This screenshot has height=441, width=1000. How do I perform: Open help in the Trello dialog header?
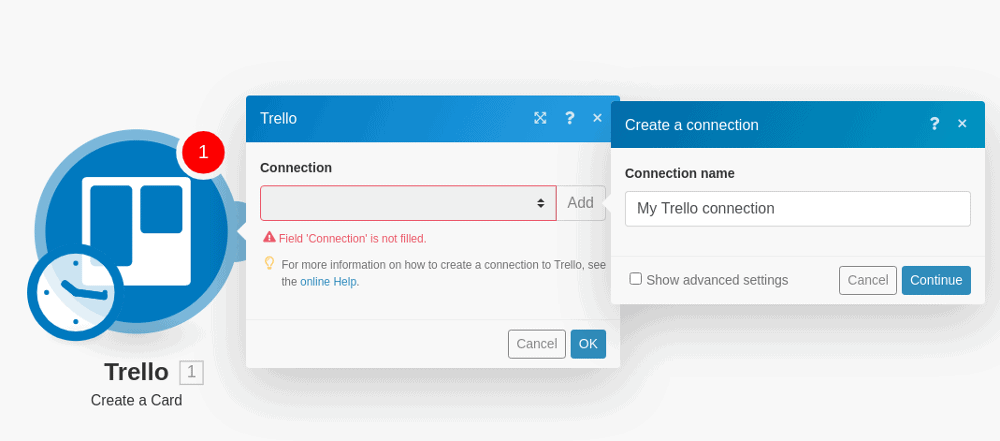[570, 118]
